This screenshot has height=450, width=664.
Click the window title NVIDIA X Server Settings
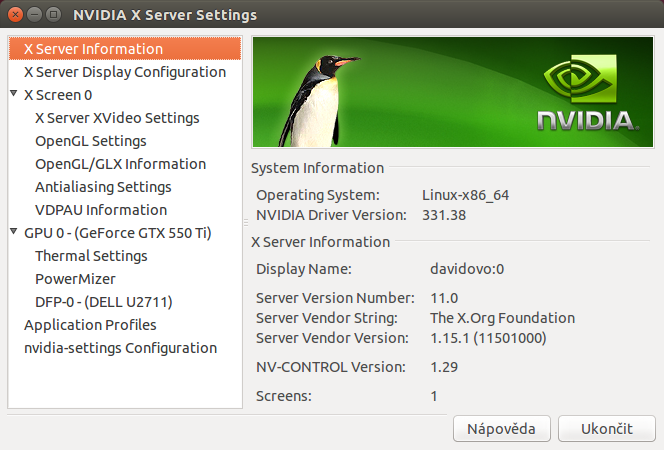pyautogui.click(x=165, y=15)
